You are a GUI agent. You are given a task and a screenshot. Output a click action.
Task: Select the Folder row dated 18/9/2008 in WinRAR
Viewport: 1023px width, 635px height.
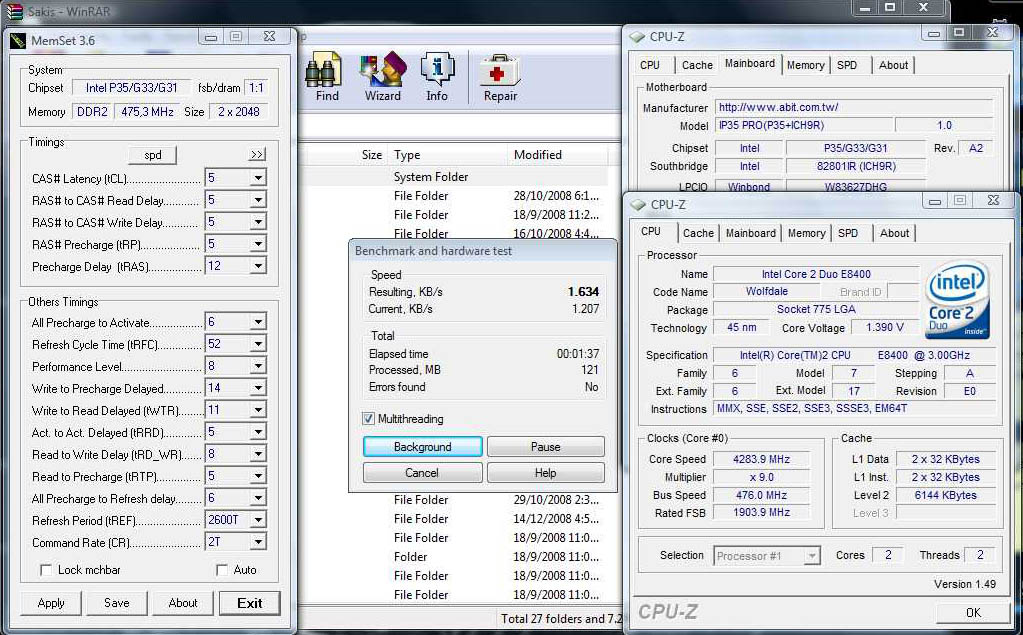point(453,557)
